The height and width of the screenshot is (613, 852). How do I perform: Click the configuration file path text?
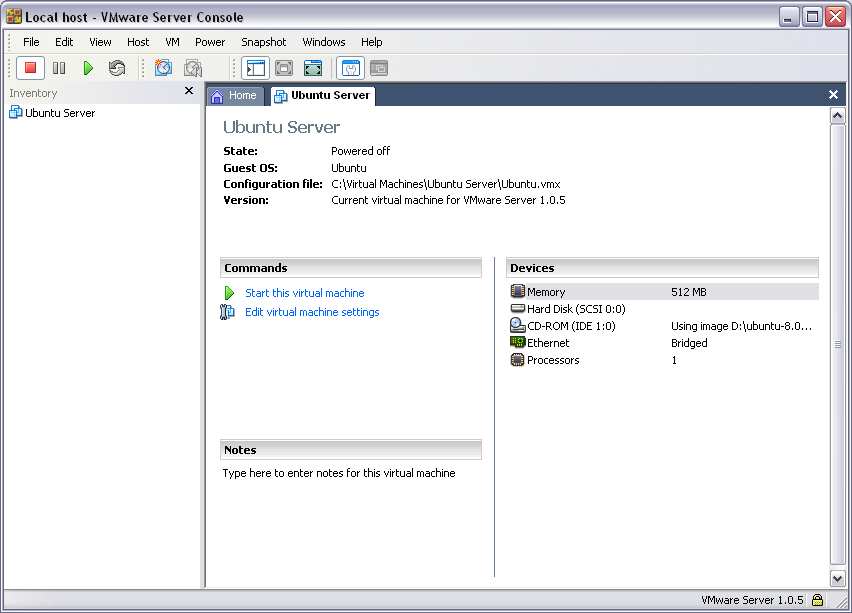[x=446, y=184]
